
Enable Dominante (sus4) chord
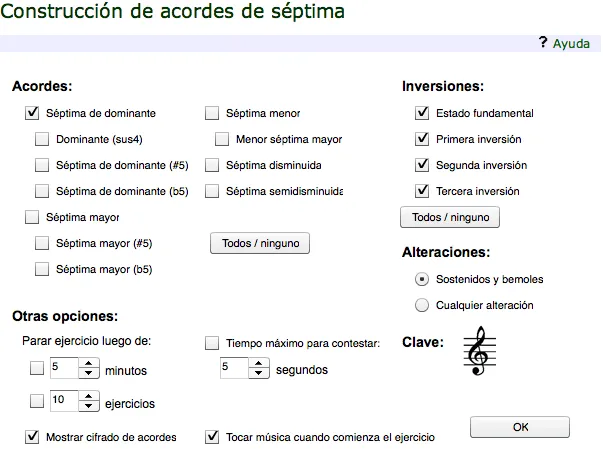[x=42, y=139]
